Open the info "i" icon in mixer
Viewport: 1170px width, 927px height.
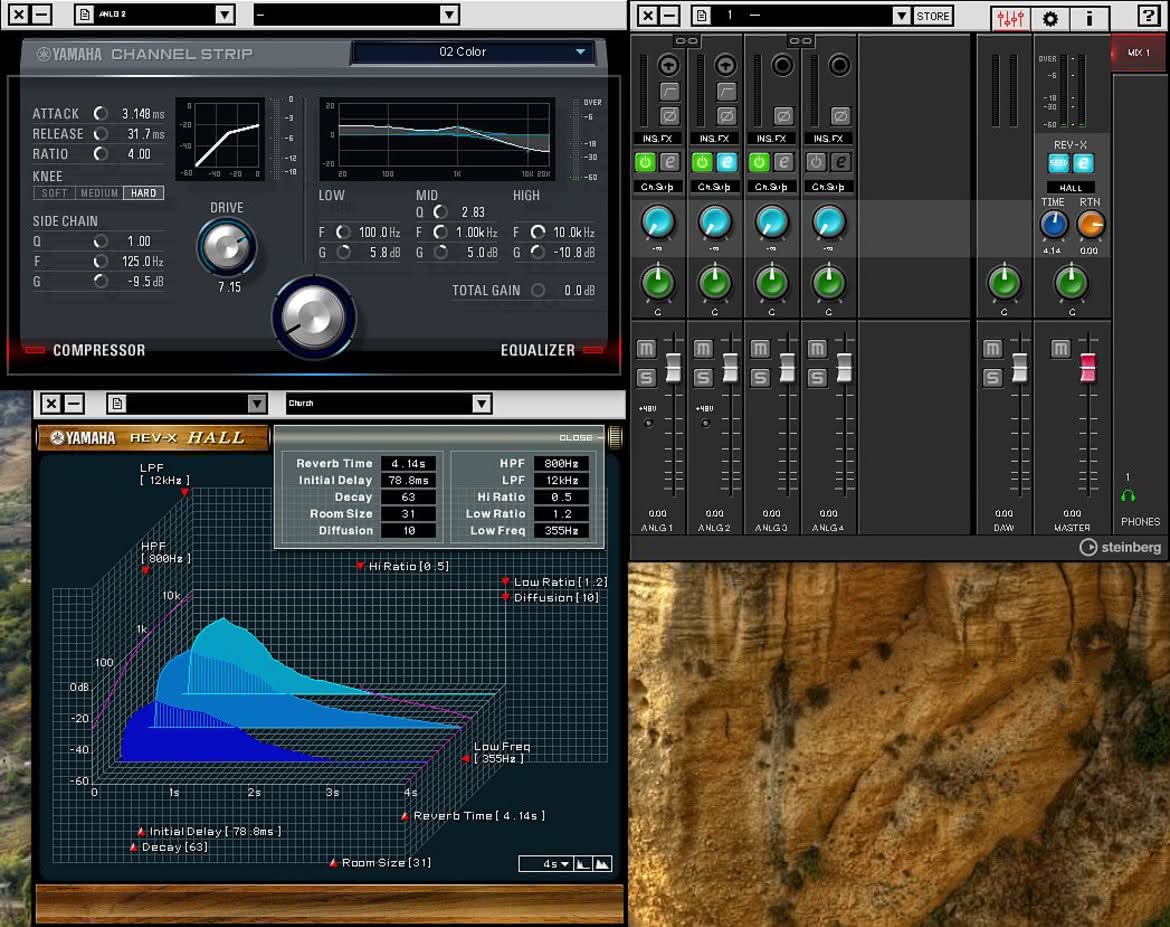[1089, 17]
